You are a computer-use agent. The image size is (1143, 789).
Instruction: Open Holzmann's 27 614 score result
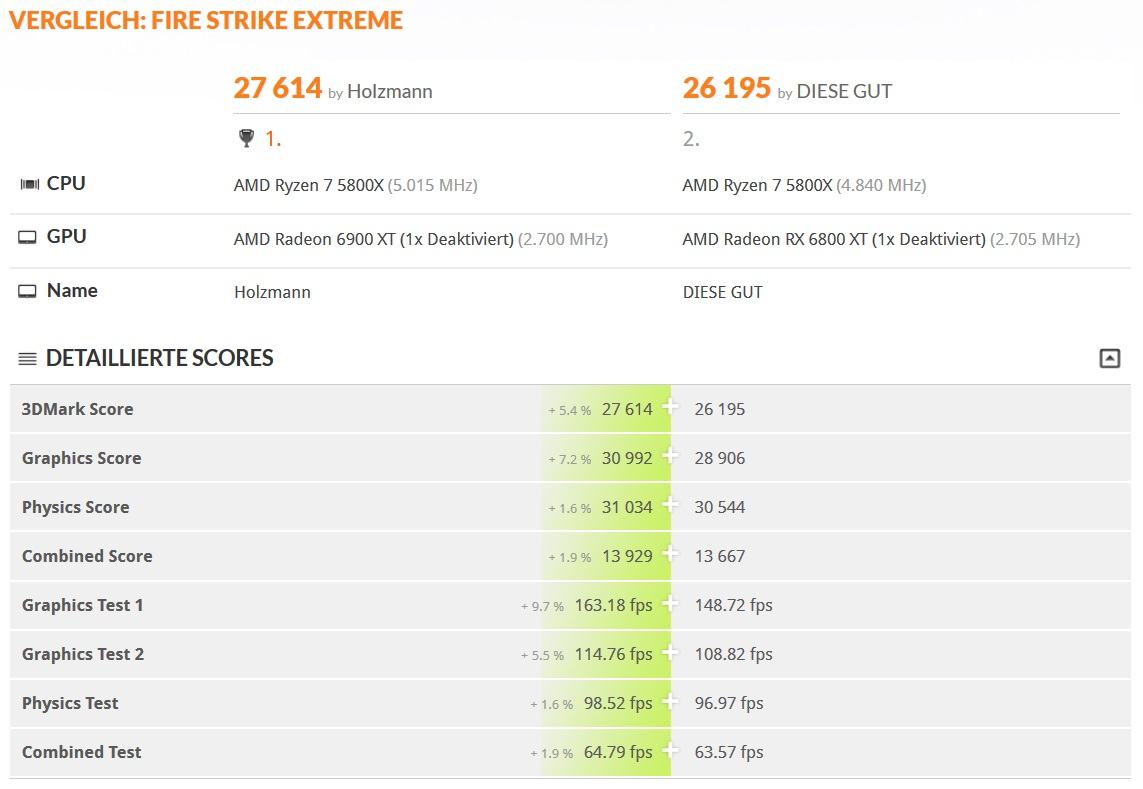tap(278, 88)
